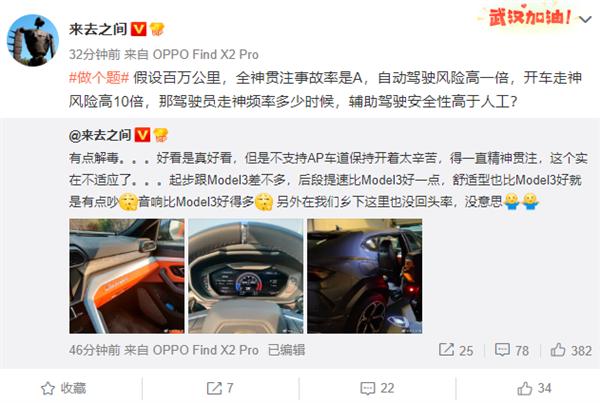Toggle the 收藏 favorite star
Screen dimensions: 600x403
tap(64, 388)
